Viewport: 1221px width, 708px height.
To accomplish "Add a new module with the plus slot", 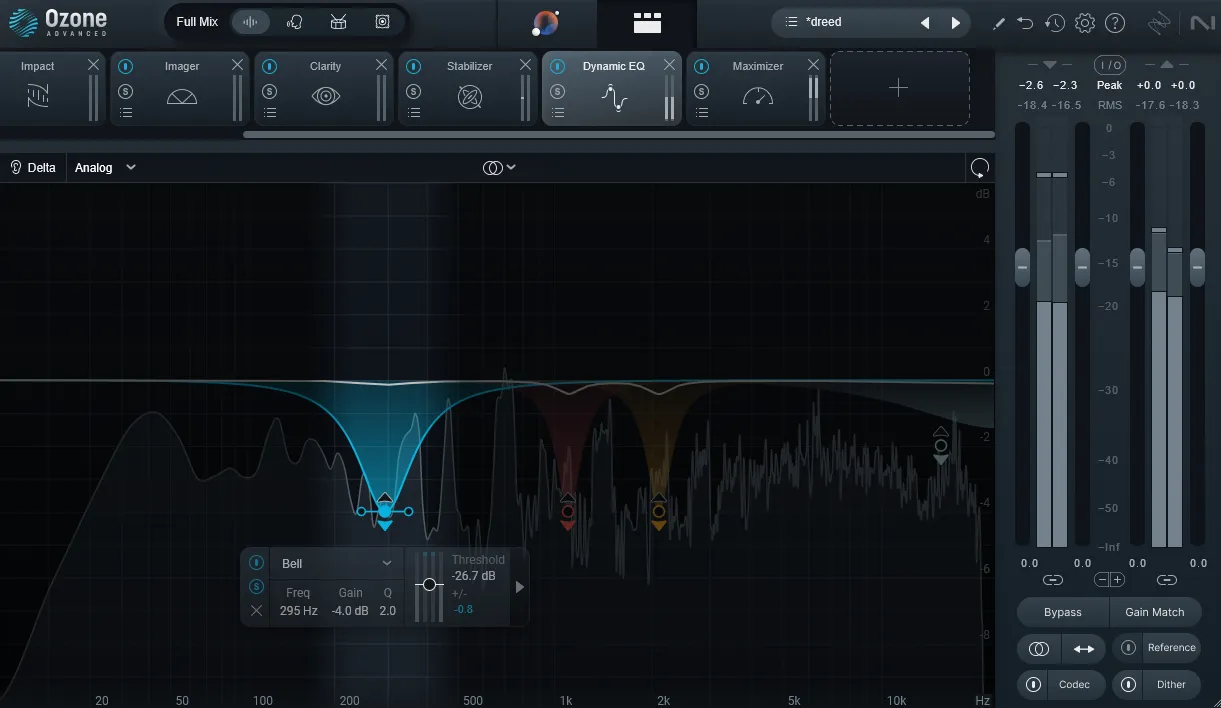I will pos(899,88).
